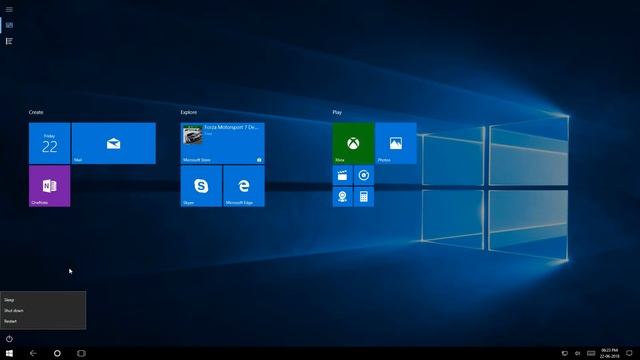The image size is (640, 360).
Task: Click the Windows Start button
Action: (9, 353)
